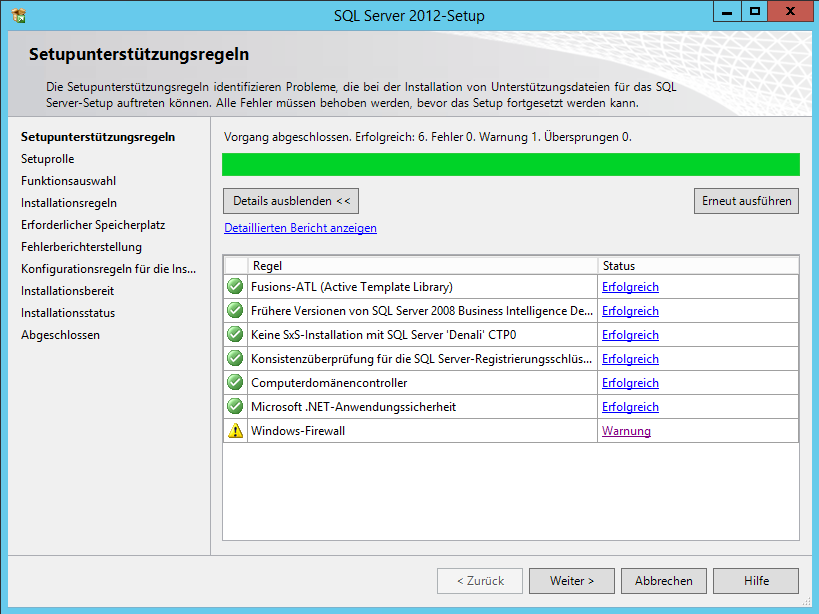Click green checkmark icon beside Fusions-ATL rule
This screenshot has width=819, height=614.
click(x=235, y=287)
